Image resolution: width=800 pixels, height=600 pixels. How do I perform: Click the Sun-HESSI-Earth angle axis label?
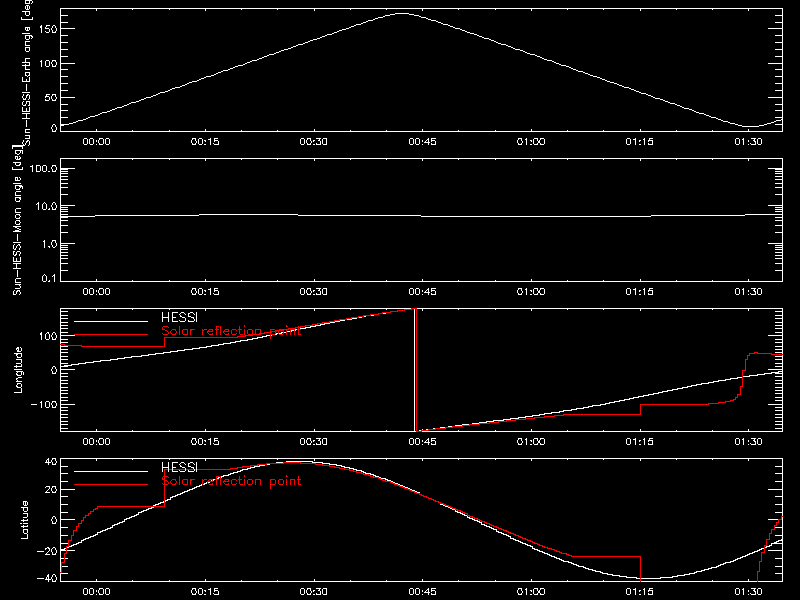pyautogui.click(x=27, y=72)
